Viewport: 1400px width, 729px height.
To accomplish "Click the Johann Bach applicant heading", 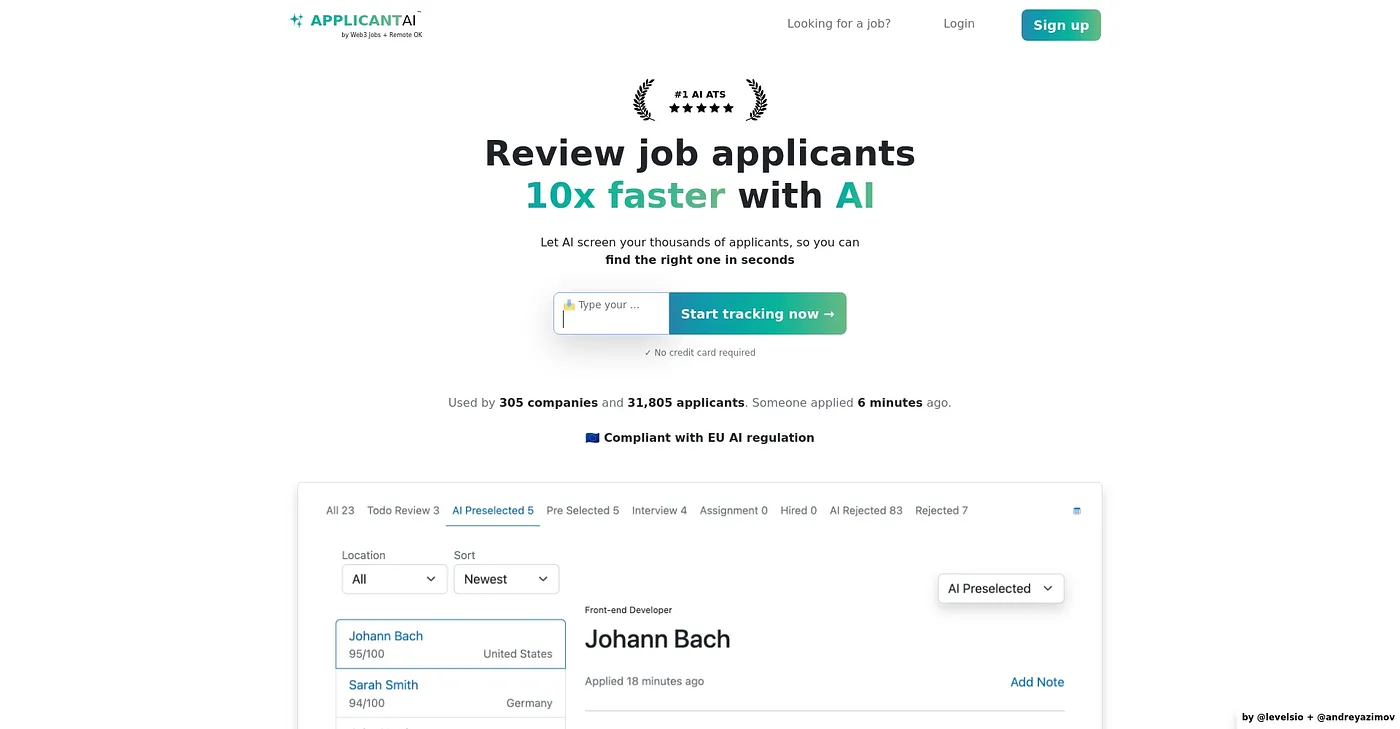I will point(657,640).
